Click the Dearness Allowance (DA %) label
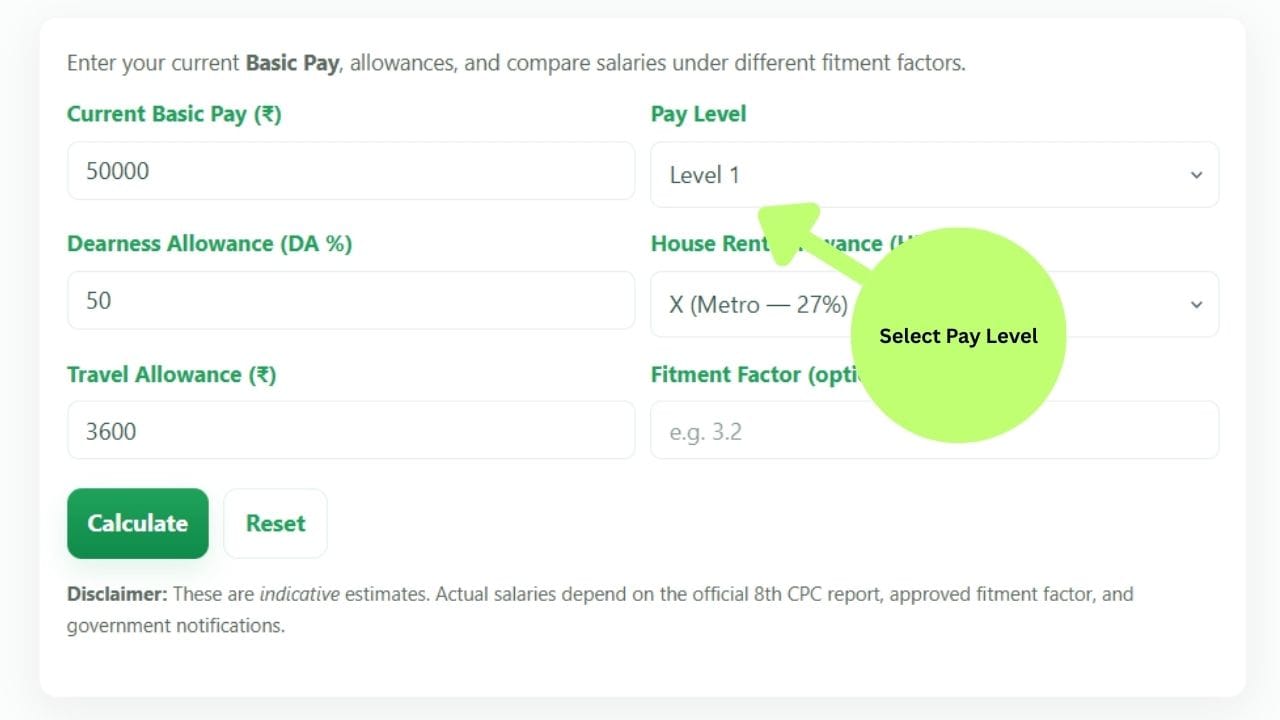The image size is (1280, 720). (209, 244)
